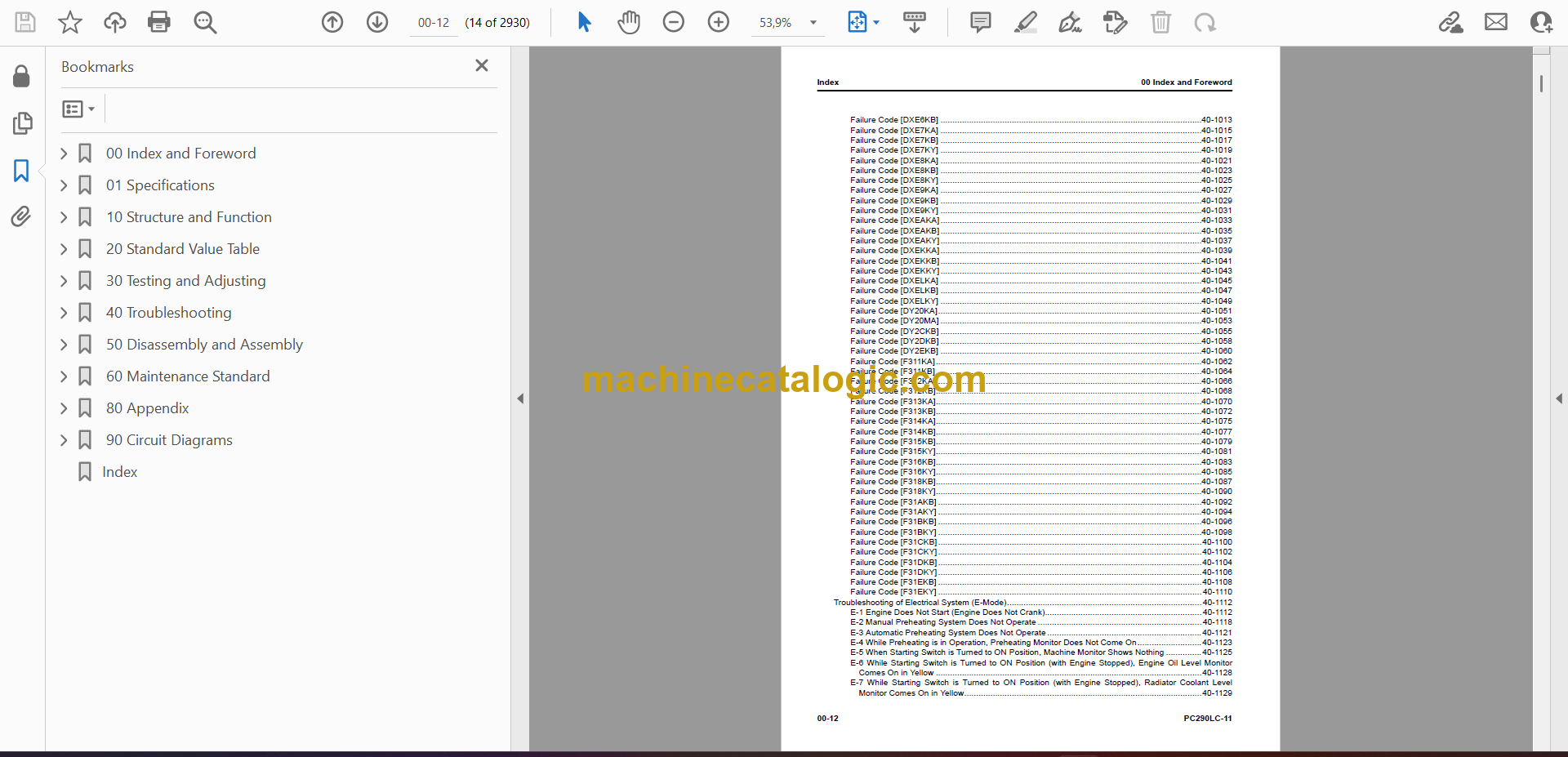Click the lock security icon in sidebar
Image resolution: width=1568 pixels, height=757 pixels.
22,76
